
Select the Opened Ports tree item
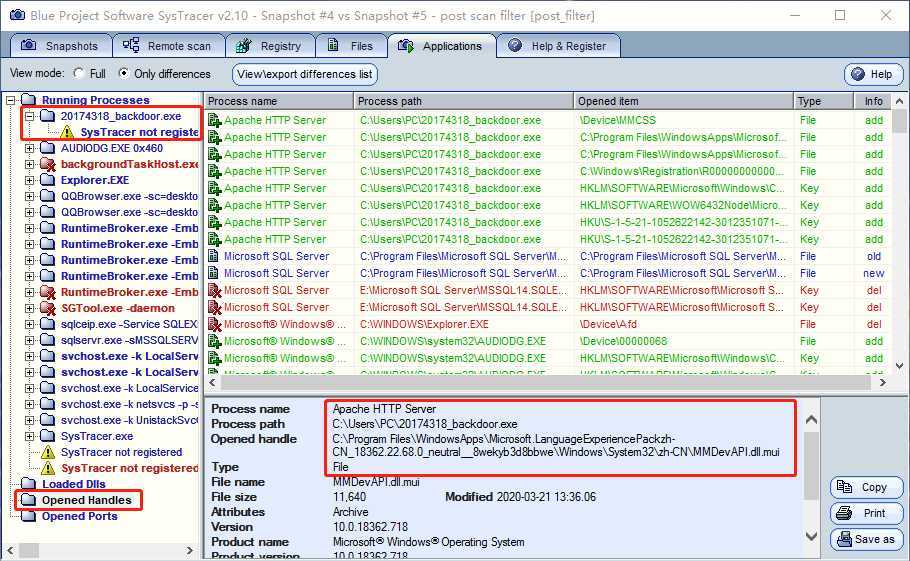pyautogui.click(x=80, y=516)
